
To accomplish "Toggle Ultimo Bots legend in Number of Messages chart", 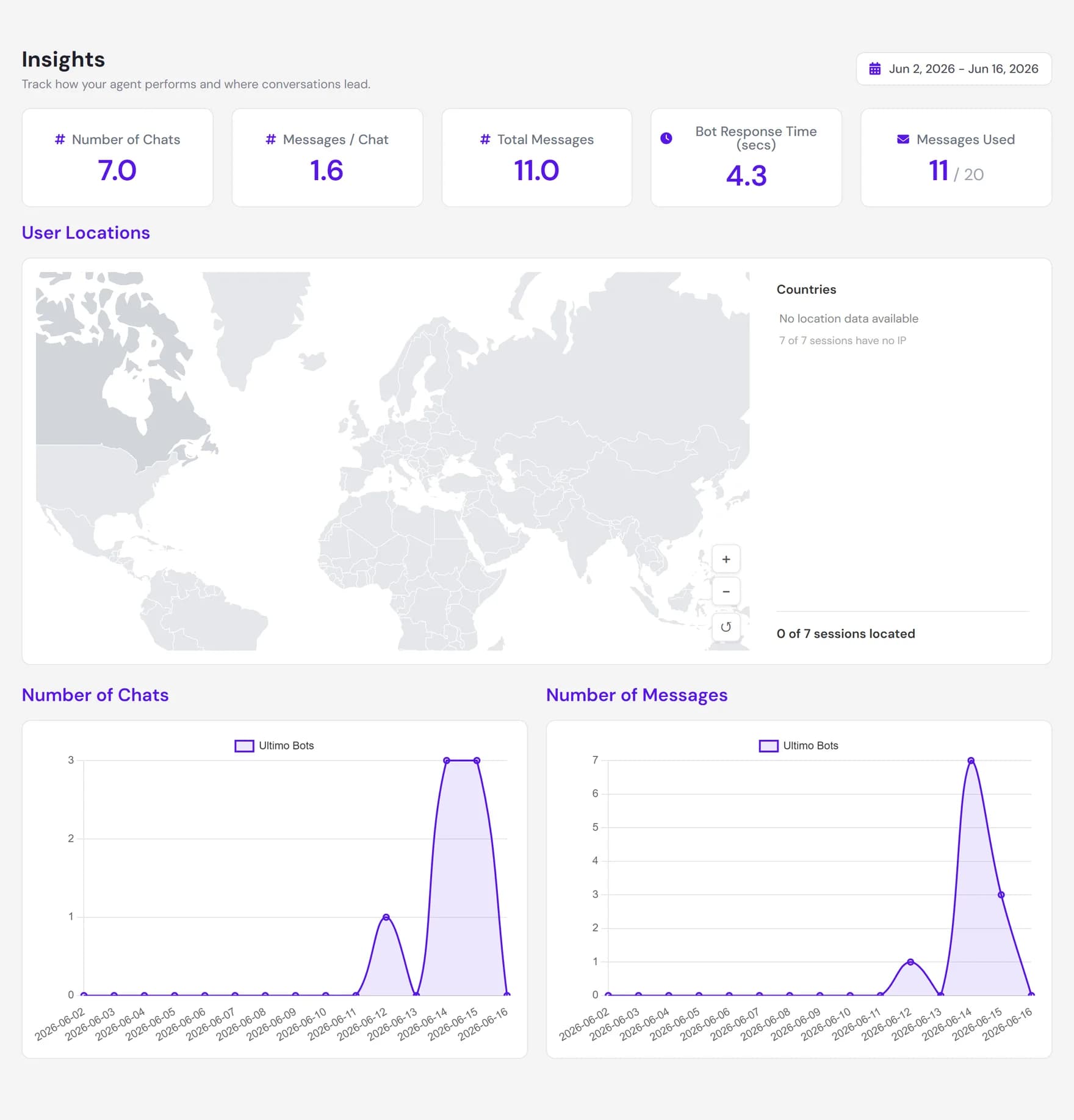I will pos(798,746).
